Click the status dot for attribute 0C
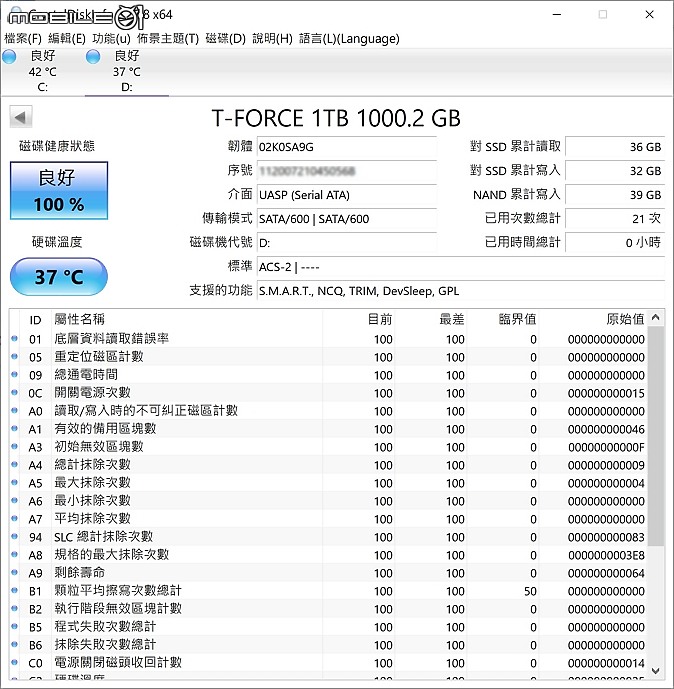Image resolution: width=674 pixels, height=689 pixels. pos(14,392)
